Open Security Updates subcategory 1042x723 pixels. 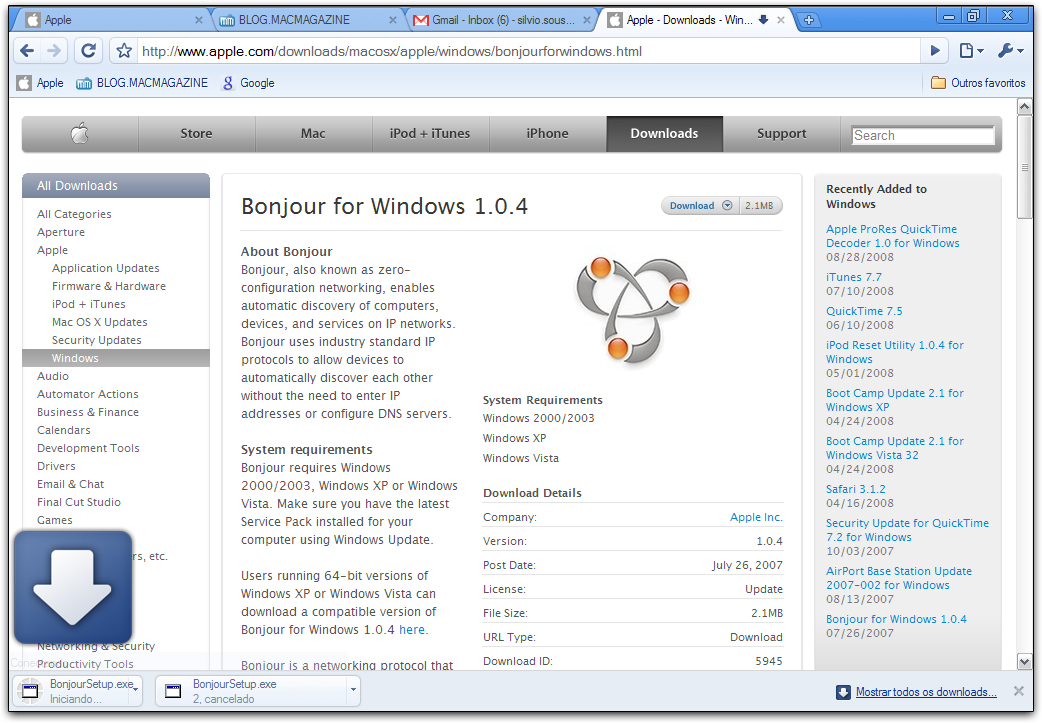(96, 340)
